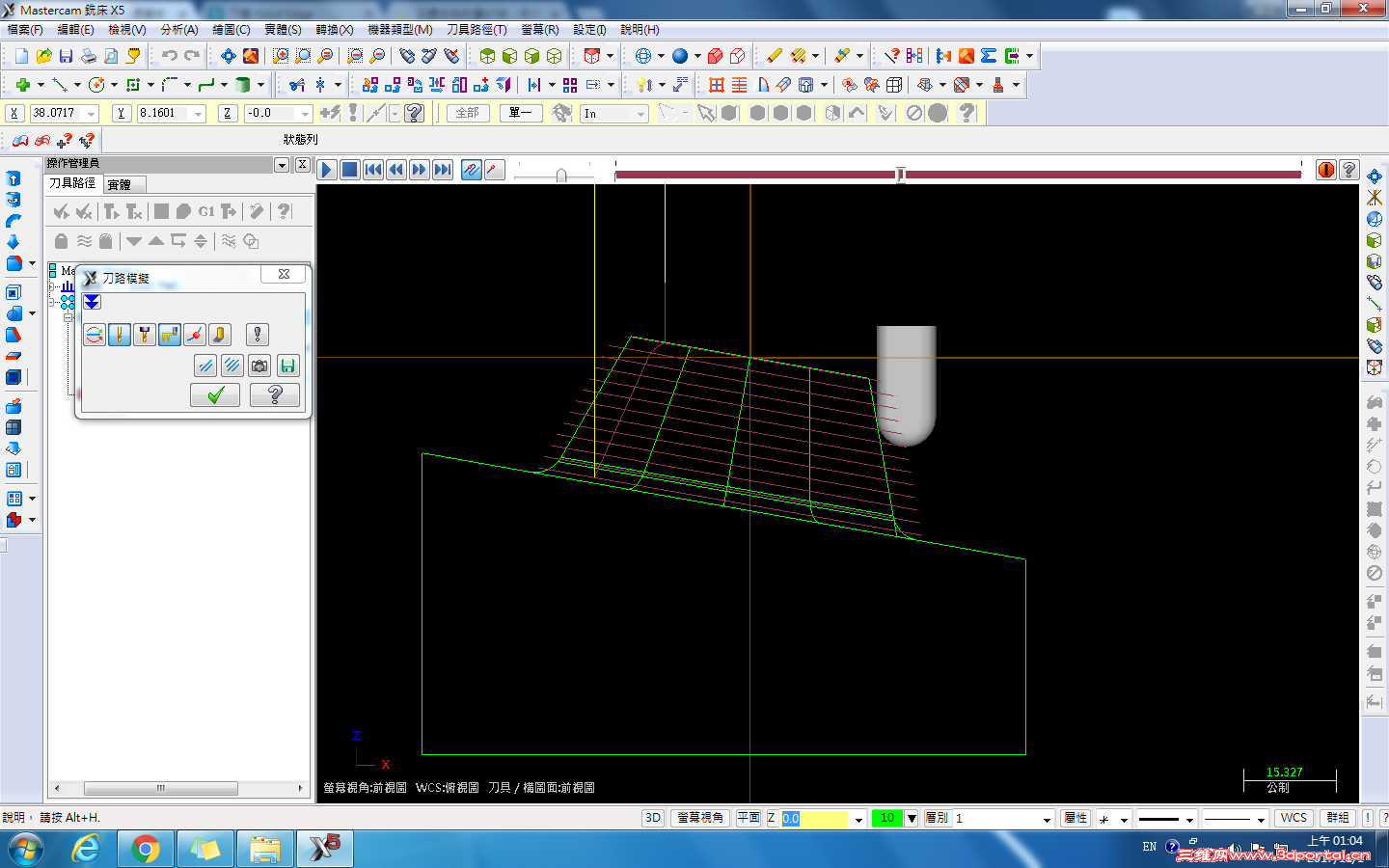Toggle trace mode in playback bar
Viewport: 1389px width, 868px height.
click(x=472, y=171)
